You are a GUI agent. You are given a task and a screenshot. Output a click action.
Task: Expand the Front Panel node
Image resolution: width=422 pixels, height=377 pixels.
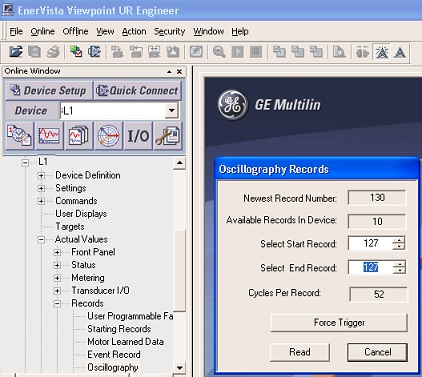point(57,252)
